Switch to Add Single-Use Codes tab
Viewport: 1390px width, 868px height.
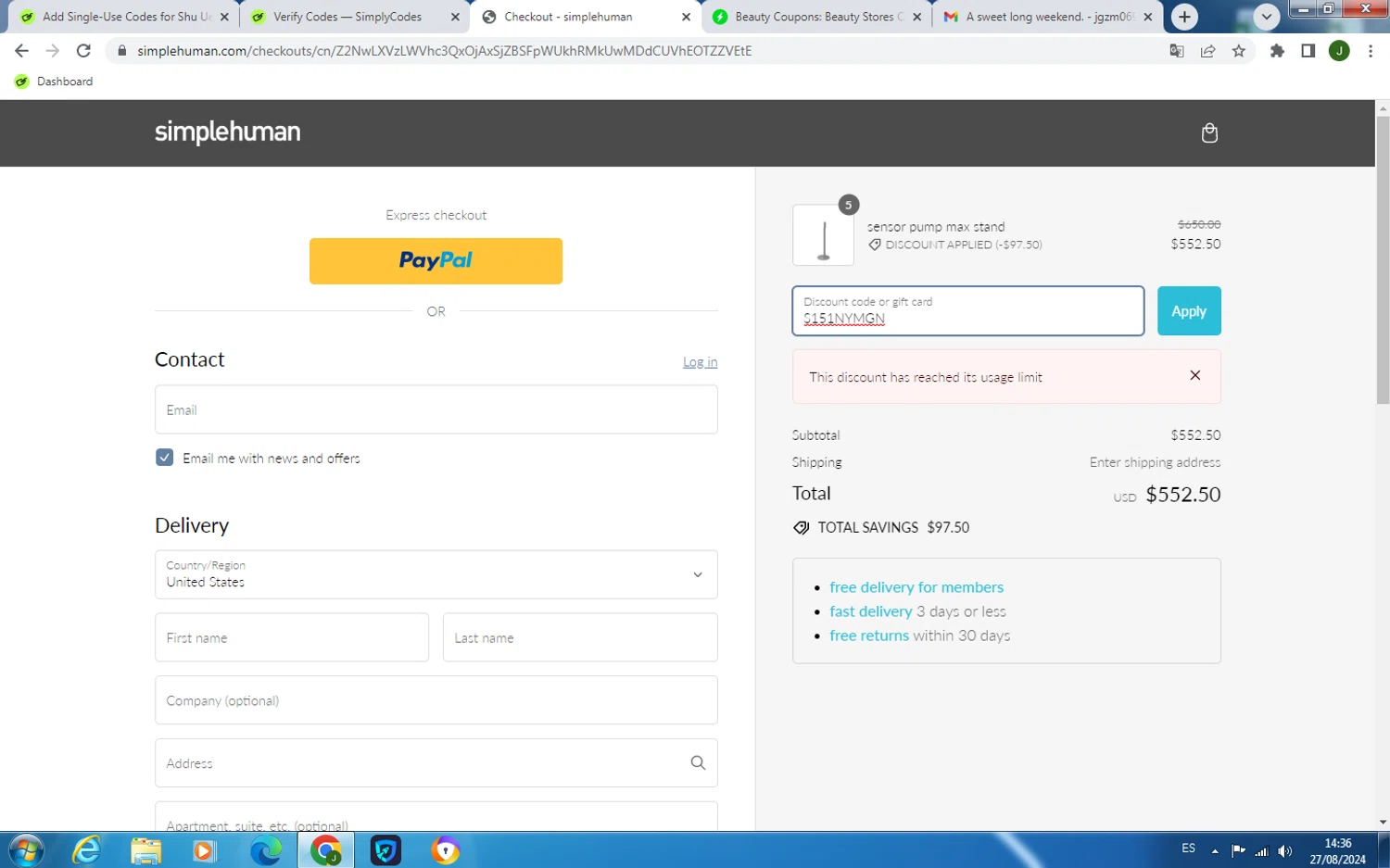[x=124, y=17]
